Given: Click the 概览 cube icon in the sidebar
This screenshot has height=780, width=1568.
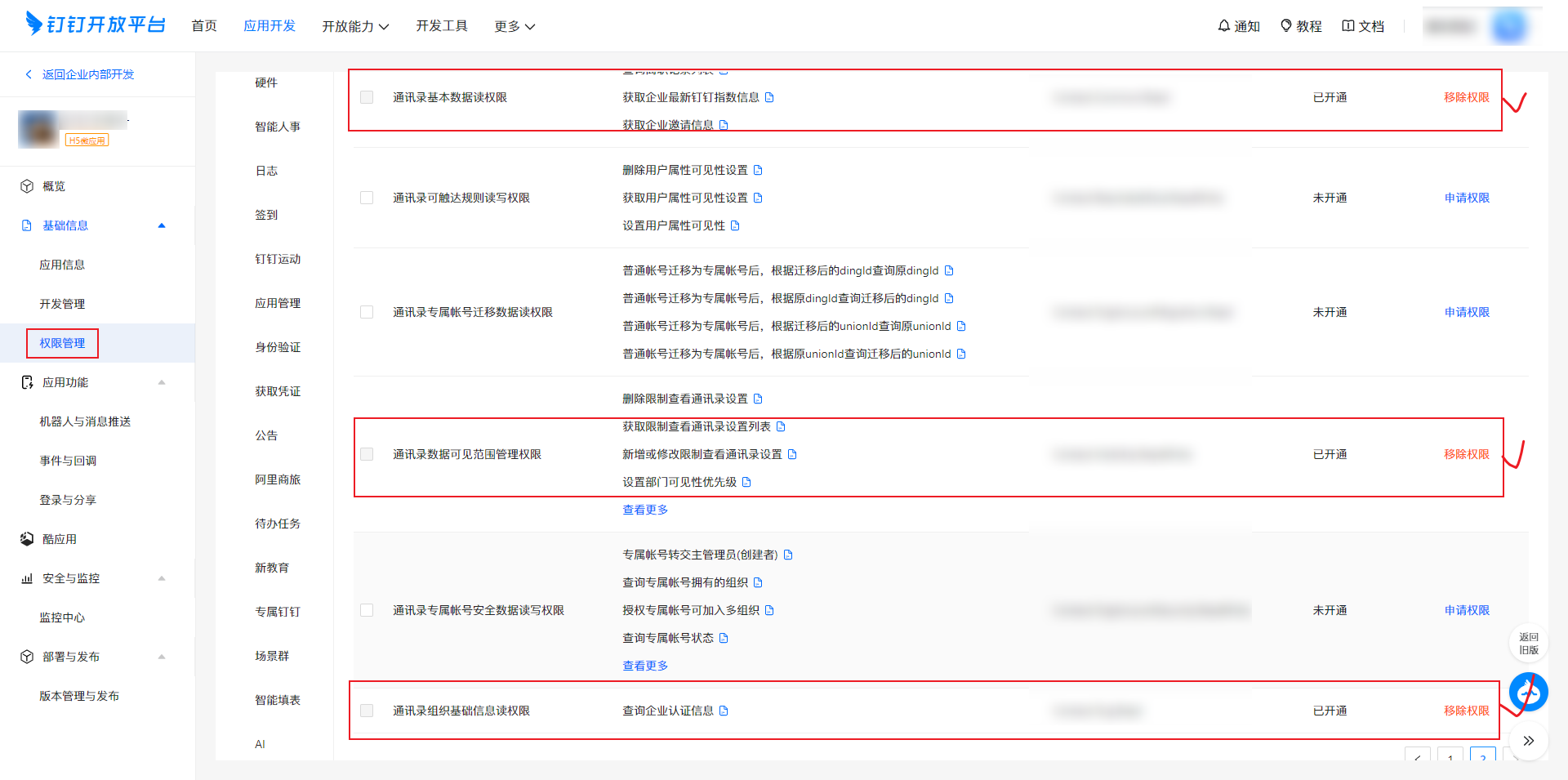Looking at the screenshot, I should (27, 186).
